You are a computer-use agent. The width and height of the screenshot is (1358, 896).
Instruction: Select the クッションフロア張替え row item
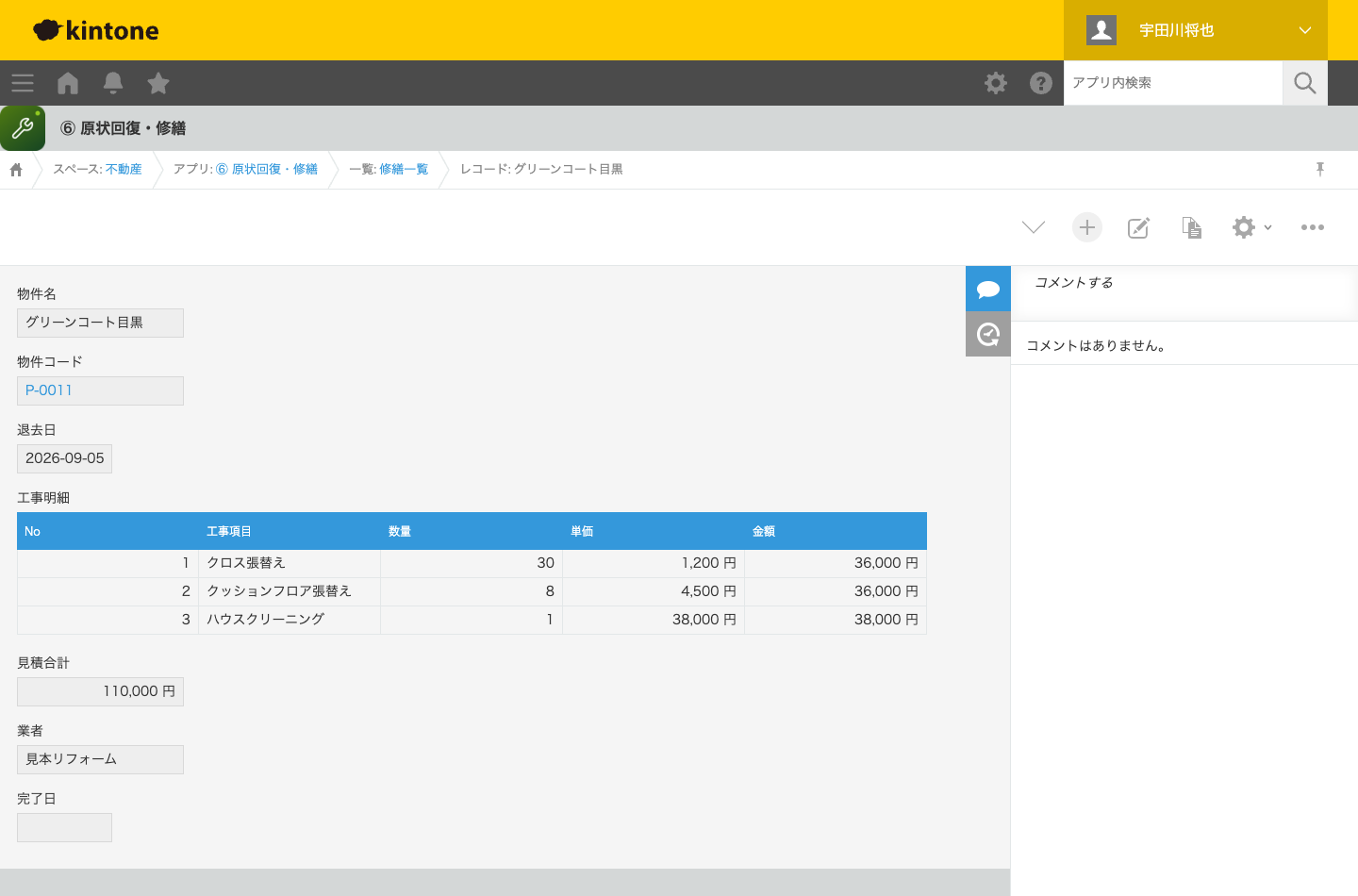(x=290, y=591)
